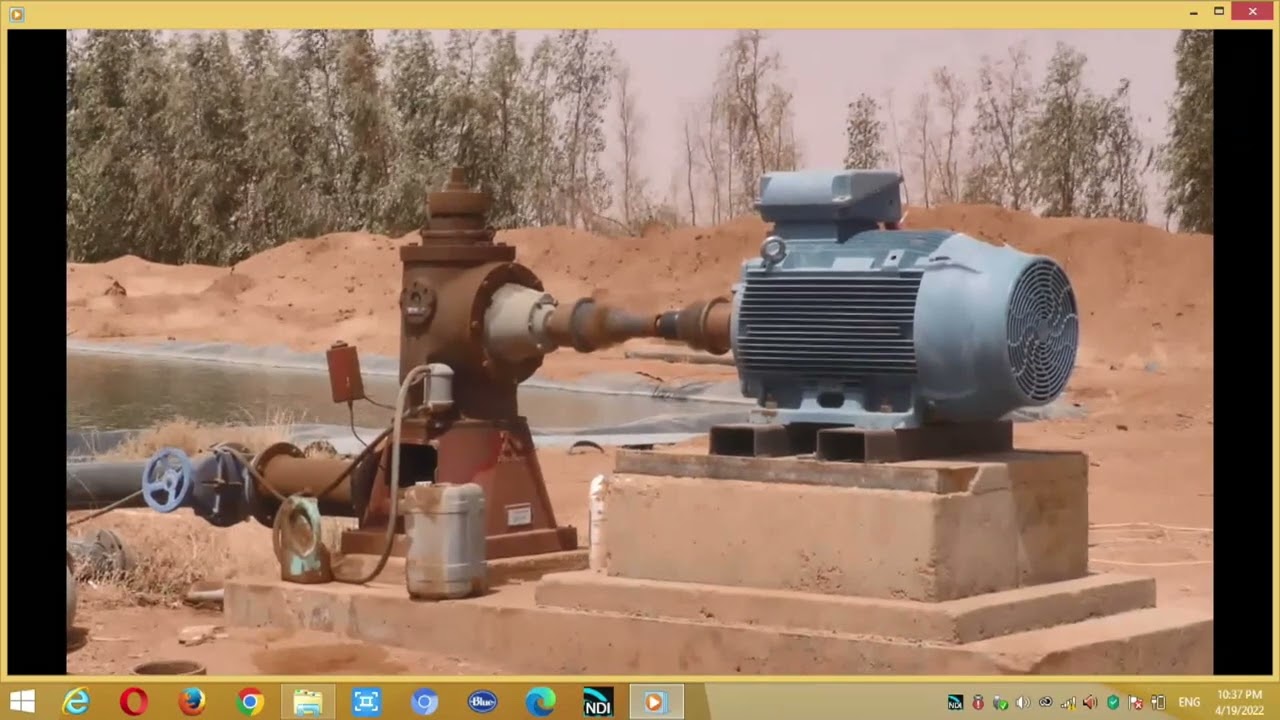
Task: Click the Creative Cloud tray icon
Action: coord(1046,702)
